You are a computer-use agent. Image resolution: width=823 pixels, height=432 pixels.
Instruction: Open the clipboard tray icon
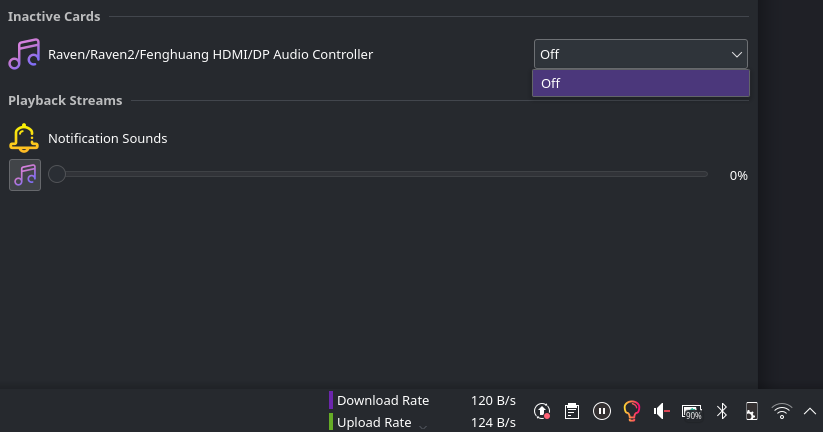click(x=572, y=411)
